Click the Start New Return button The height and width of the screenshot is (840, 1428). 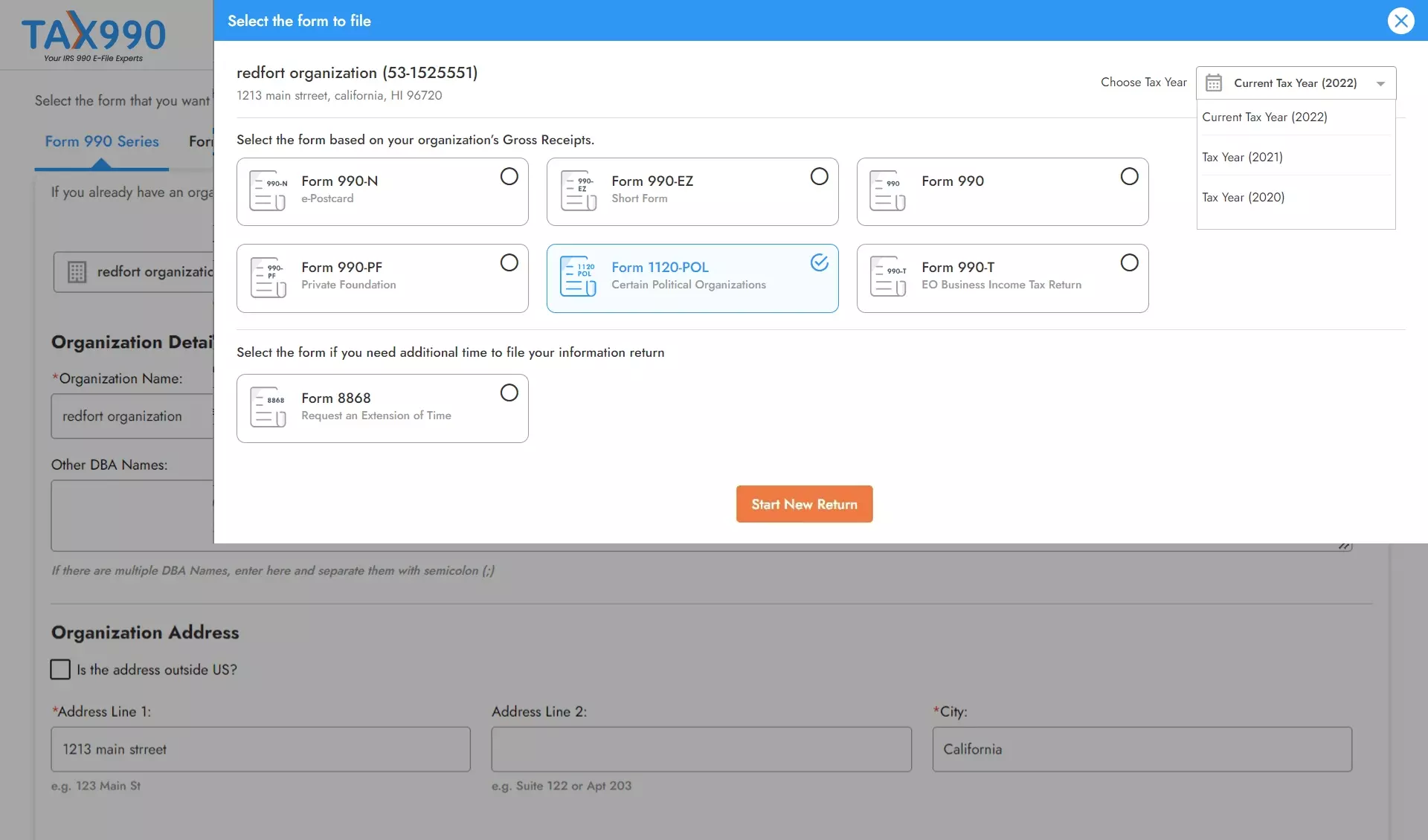coord(804,504)
